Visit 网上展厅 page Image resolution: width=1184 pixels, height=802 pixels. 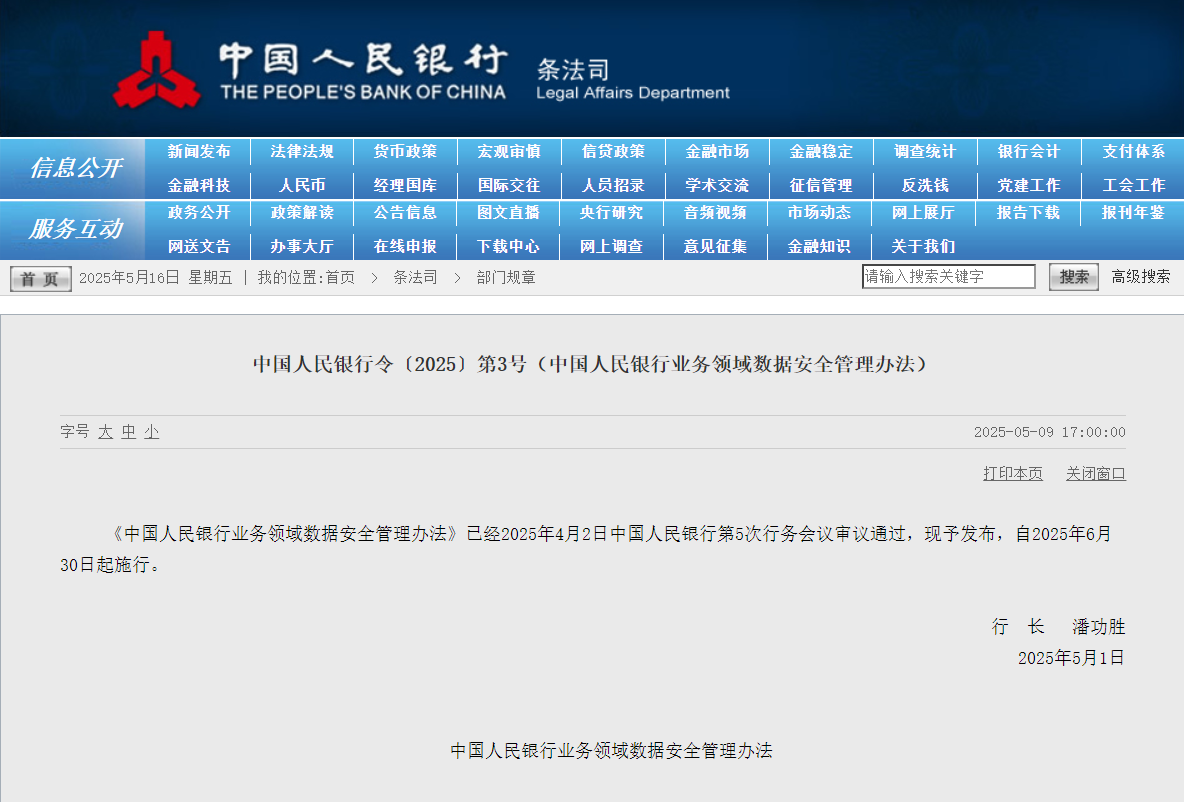pos(923,213)
